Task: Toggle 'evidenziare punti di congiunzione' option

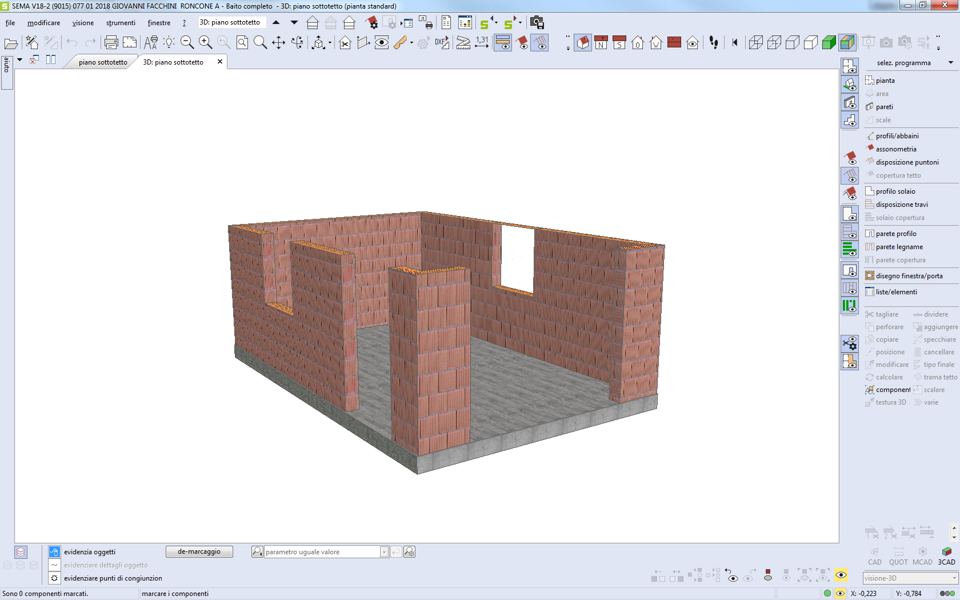Action: tap(55, 578)
